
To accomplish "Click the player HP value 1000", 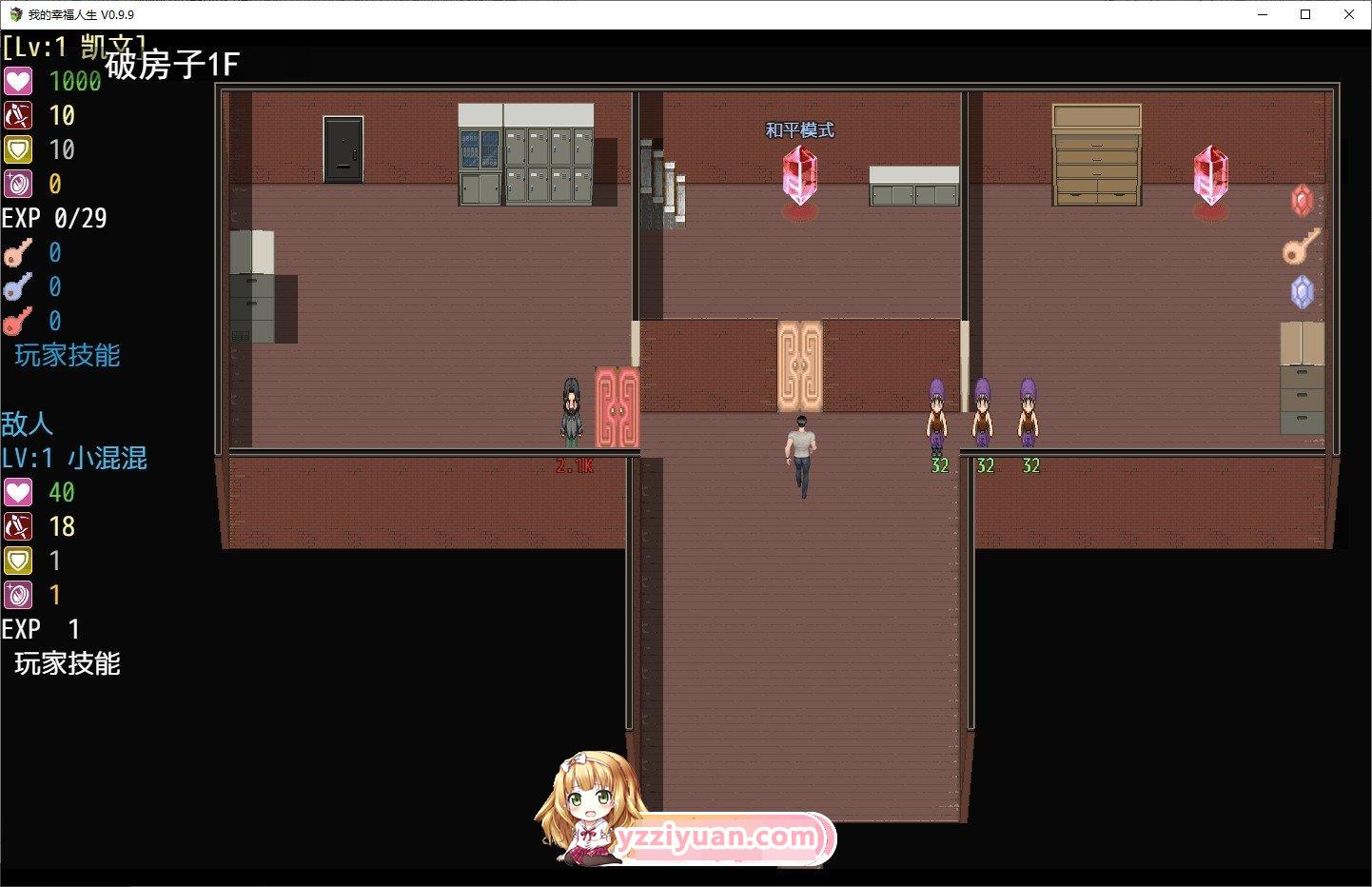I will pyautogui.click(x=75, y=81).
